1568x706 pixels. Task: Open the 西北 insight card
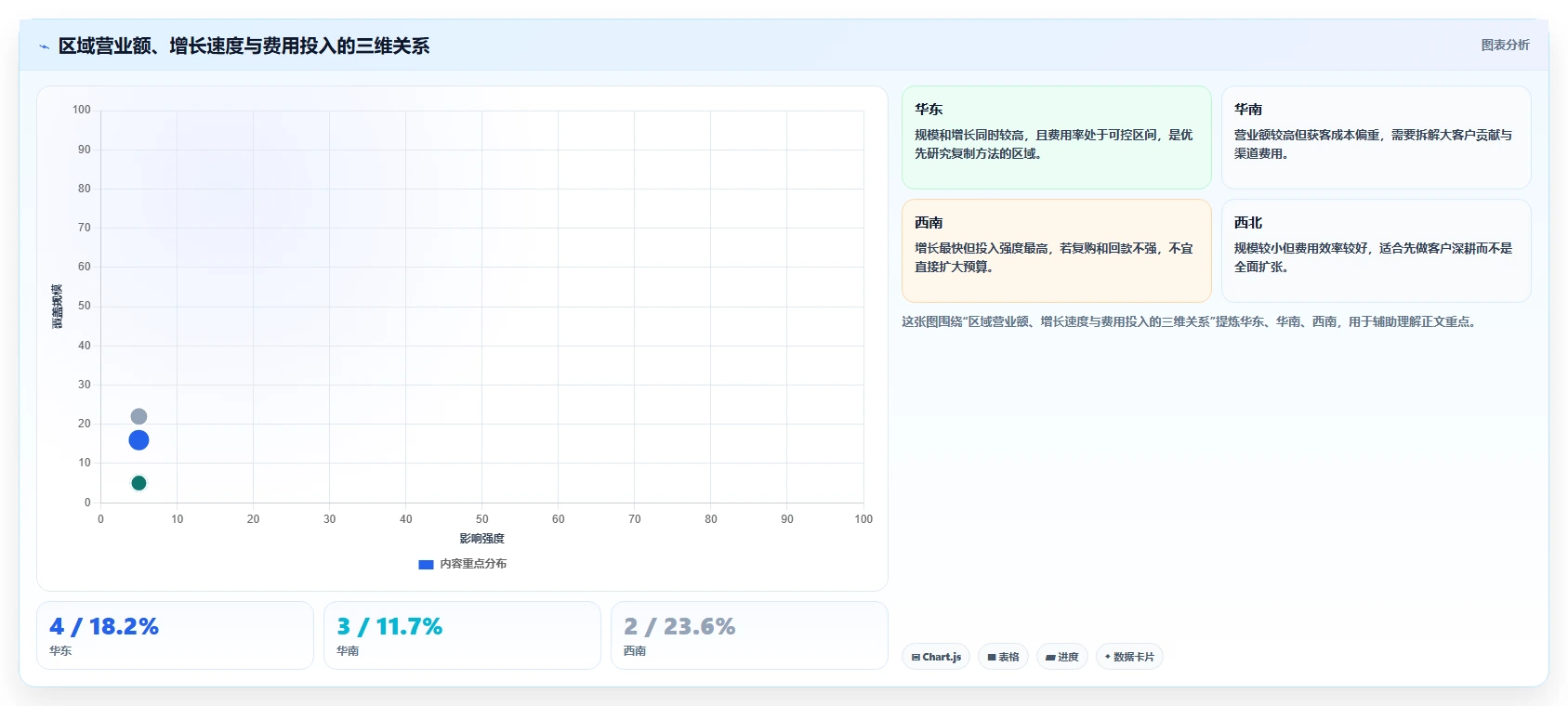[1376, 251]
